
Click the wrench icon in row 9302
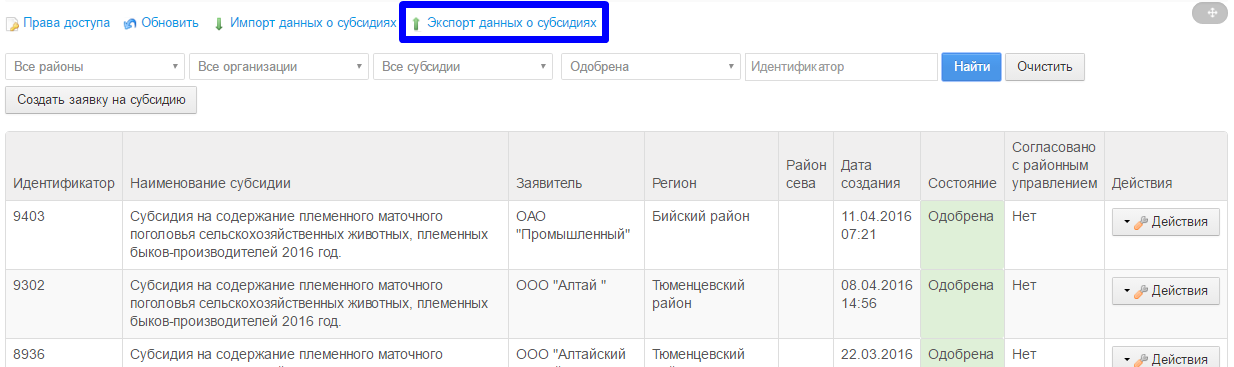(1141, 291)
